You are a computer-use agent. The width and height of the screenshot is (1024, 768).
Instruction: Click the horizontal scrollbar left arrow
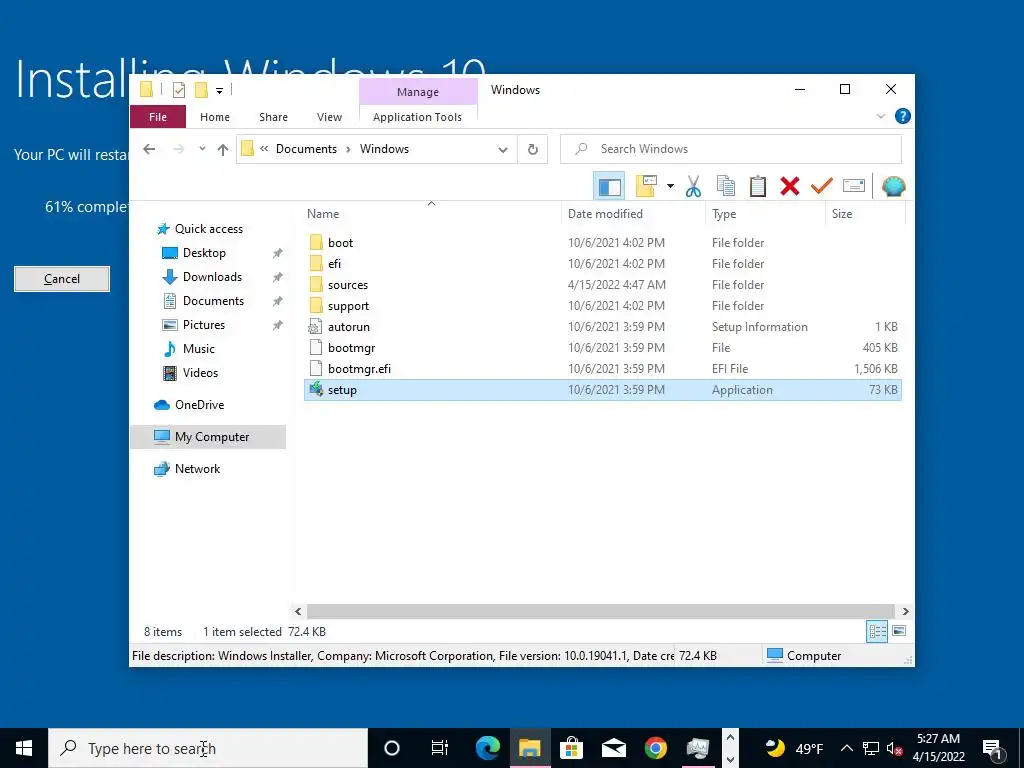click(x=298, y=611)
